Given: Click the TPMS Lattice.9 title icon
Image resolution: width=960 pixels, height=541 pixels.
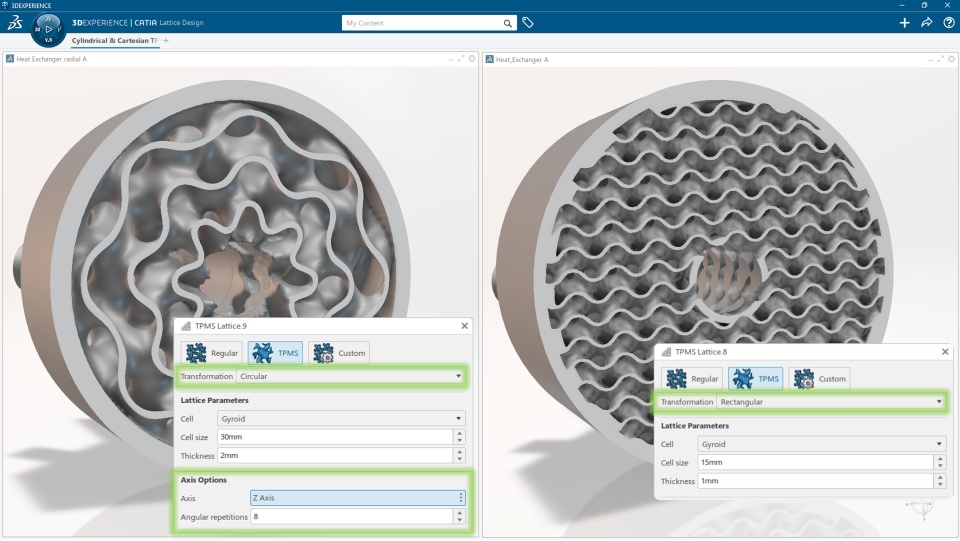Looking at the screenshot, I should pos(186,326).
